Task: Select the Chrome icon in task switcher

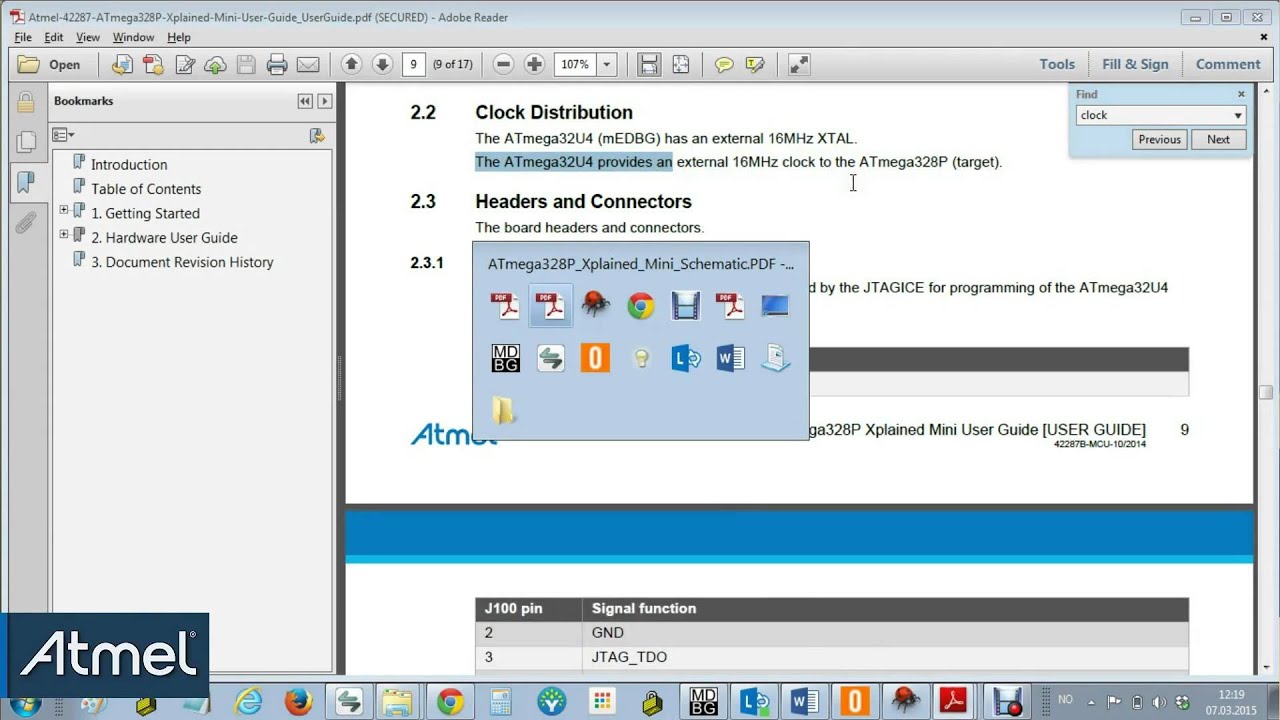Action: [641, 306]
